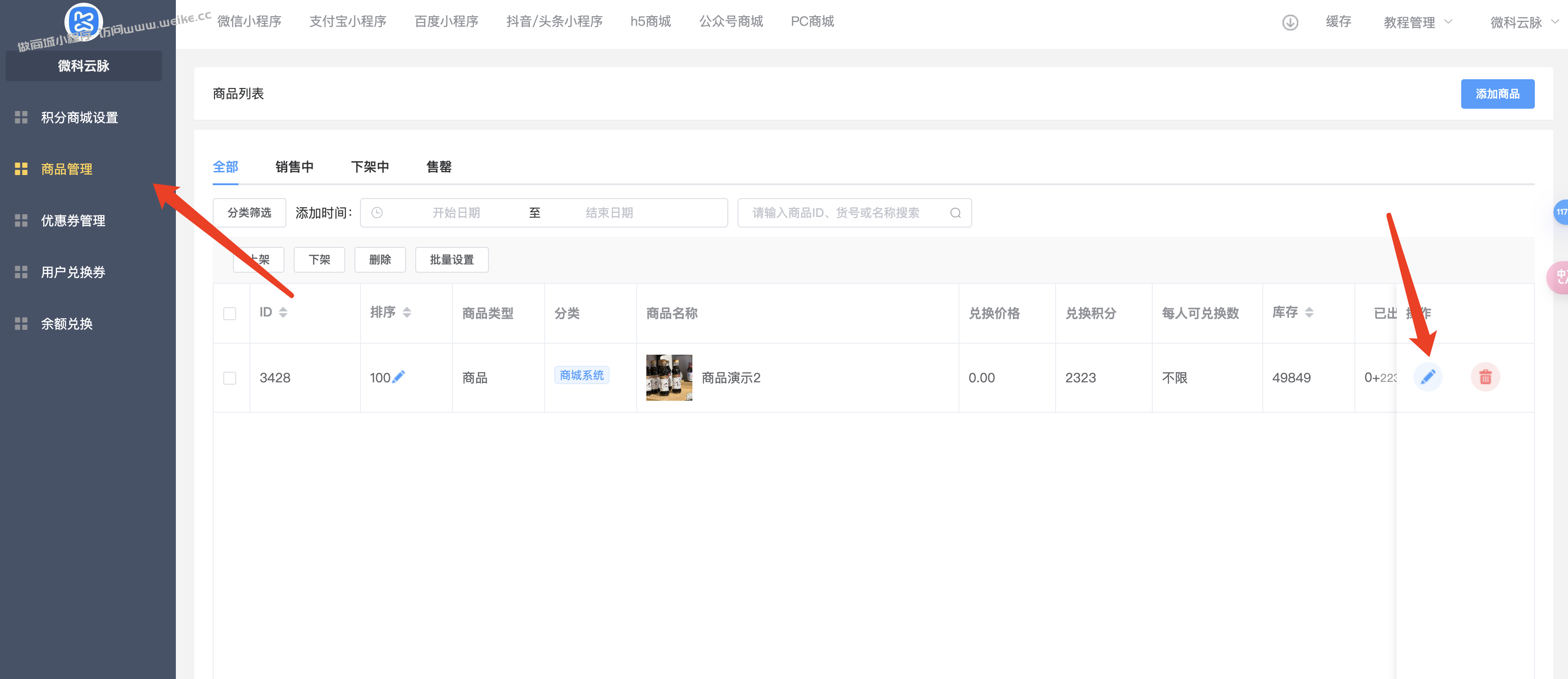Click the 优惠券管理 grid icon
Image resolution: width=1568 pixels, height=679 pixels.
point(21,221)
